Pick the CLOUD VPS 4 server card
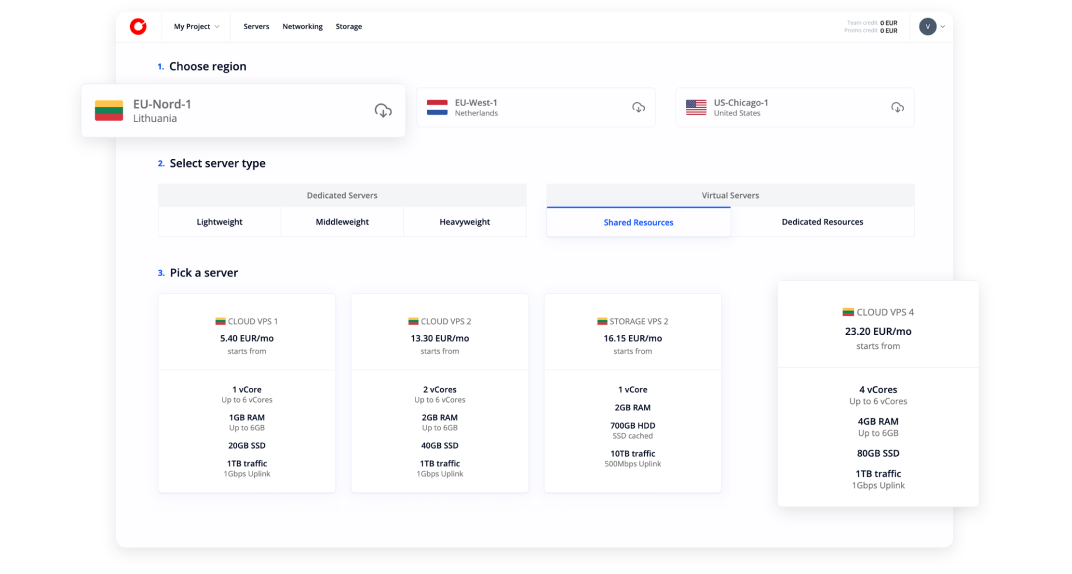 [878, 393]
